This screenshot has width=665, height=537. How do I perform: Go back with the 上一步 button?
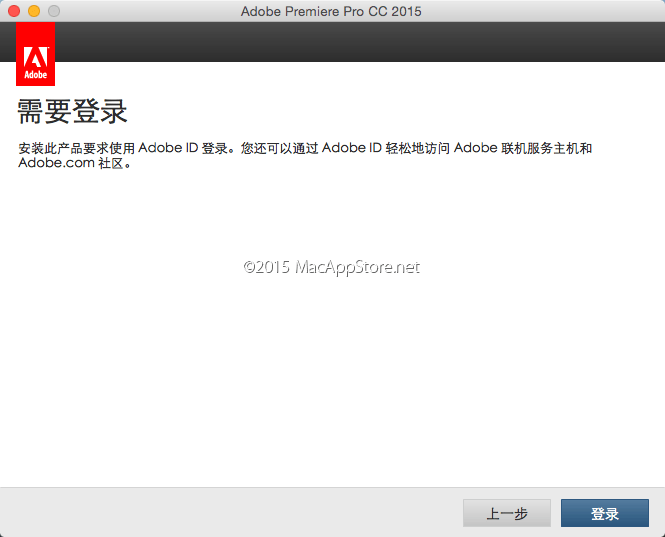pos(507,513)
